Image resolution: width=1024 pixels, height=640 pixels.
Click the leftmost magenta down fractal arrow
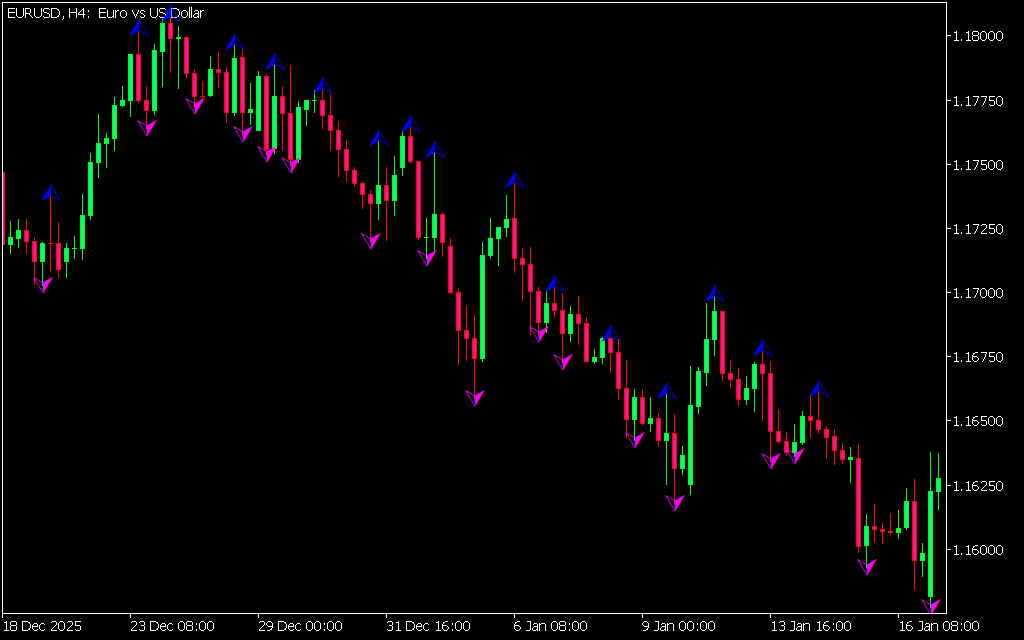pyautogui.click(x=43, y=286)
